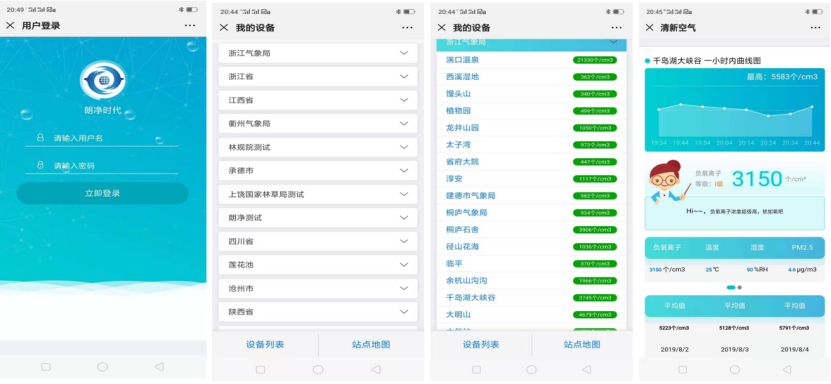Open the 淳安 station
This screenshot has width=831, height=384.
tap(531, 178)
